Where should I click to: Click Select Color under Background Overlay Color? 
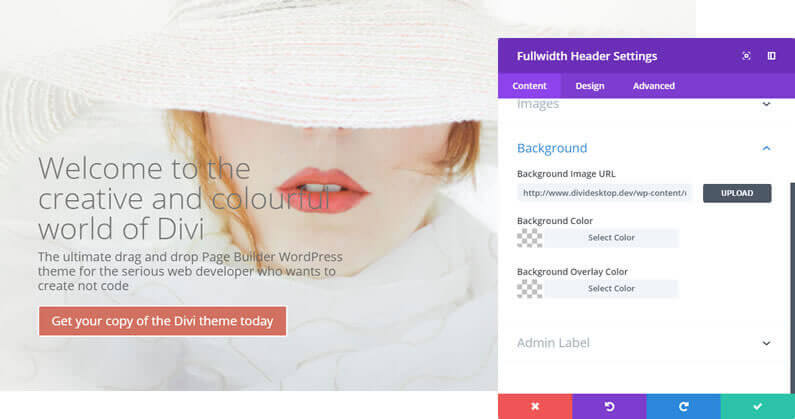[611, 289]
